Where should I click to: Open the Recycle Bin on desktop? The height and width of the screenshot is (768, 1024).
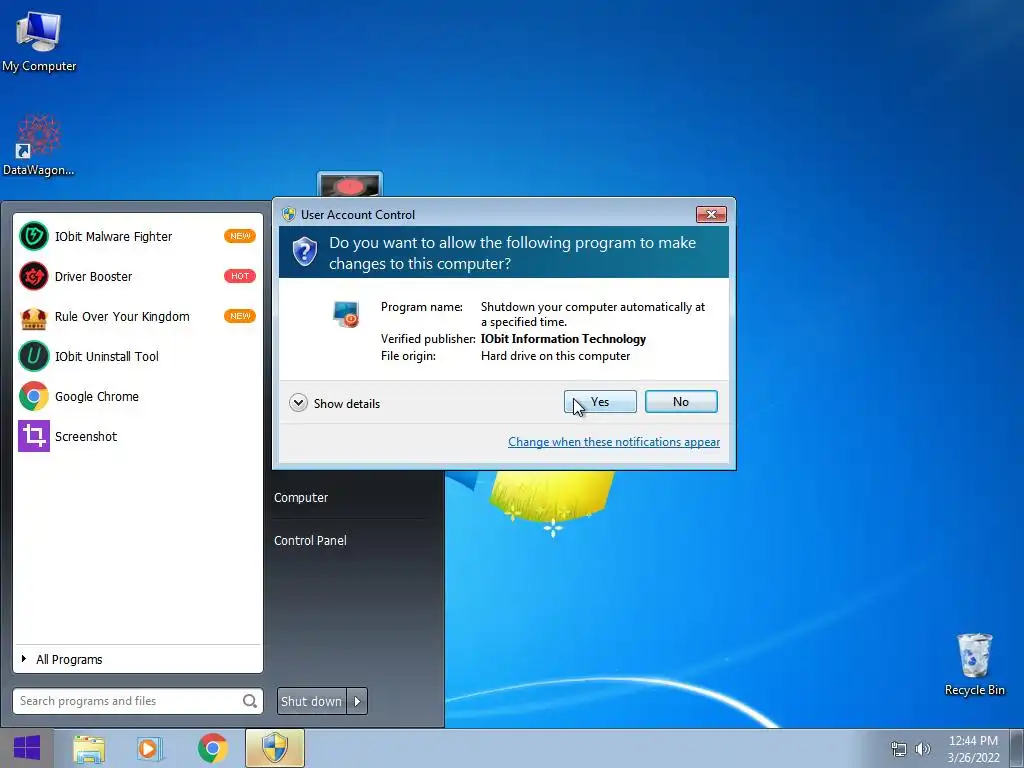click(974, 665)
